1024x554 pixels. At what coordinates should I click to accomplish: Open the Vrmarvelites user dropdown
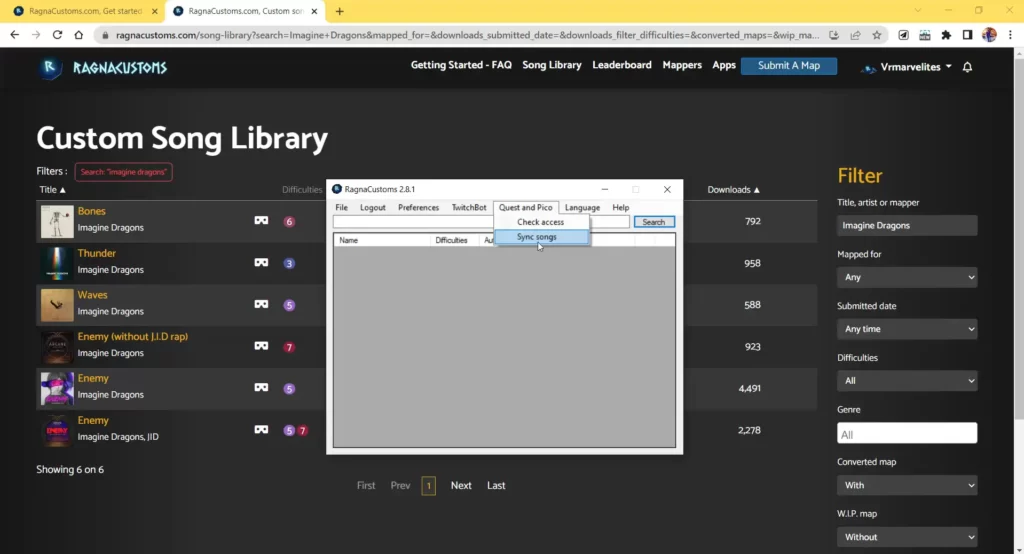click(908, 67)
